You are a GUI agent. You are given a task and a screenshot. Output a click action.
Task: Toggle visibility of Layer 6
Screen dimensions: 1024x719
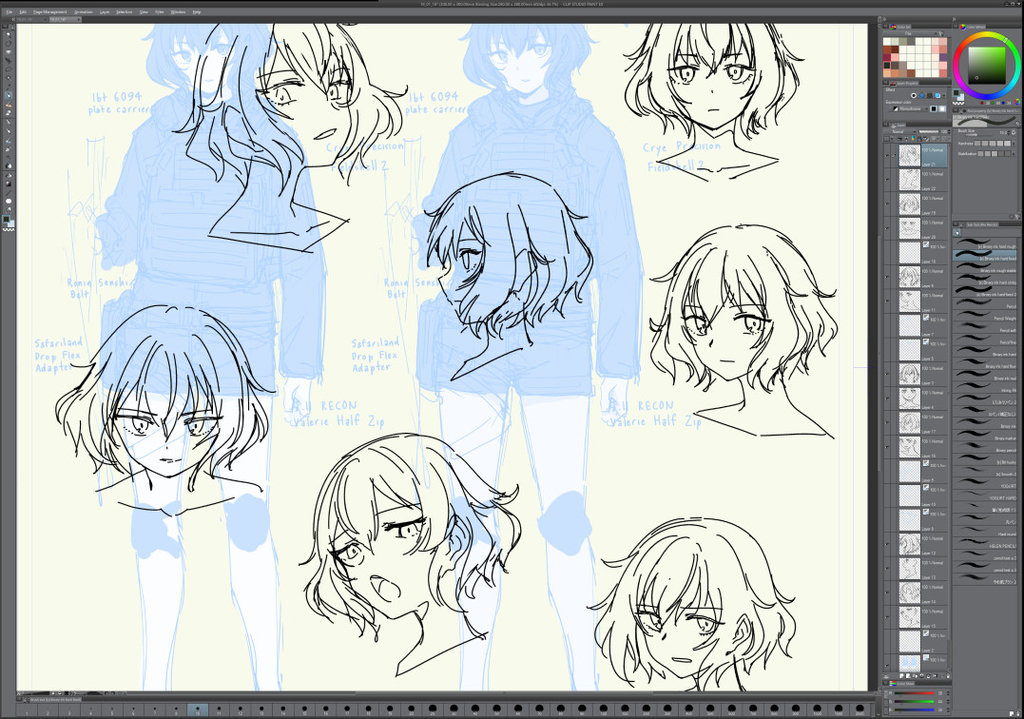887,277
